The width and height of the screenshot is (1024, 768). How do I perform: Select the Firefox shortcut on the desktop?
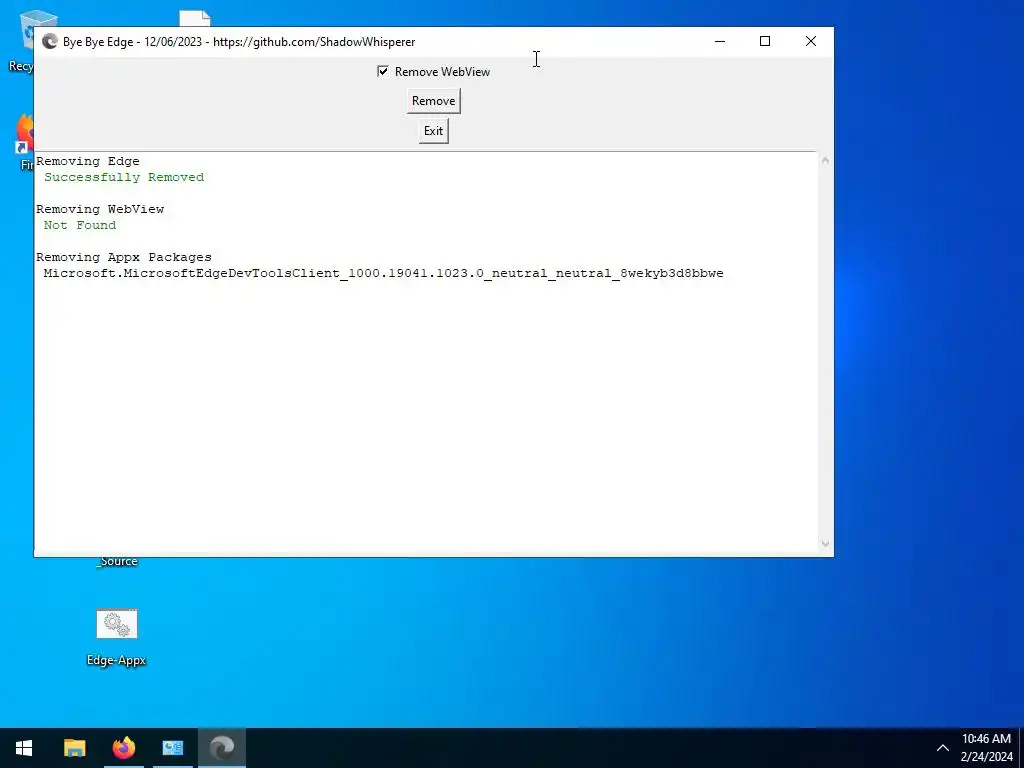pyautogui.click(x=25, y=142)
